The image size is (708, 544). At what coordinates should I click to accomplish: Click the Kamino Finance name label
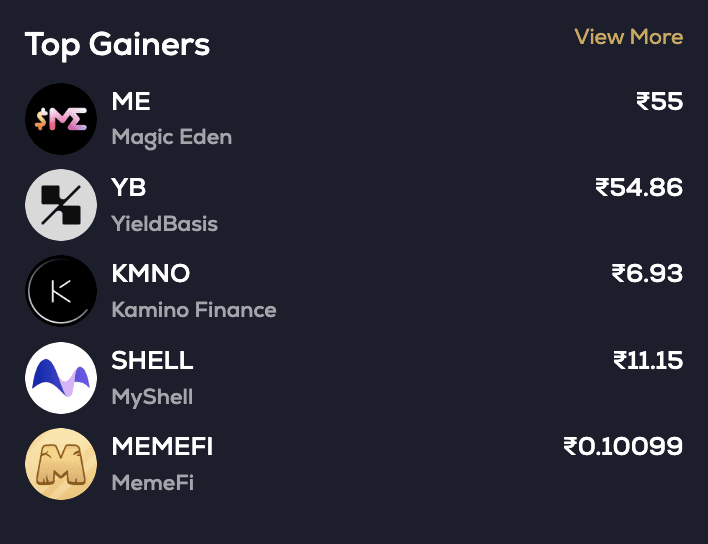tap(194, 310)
